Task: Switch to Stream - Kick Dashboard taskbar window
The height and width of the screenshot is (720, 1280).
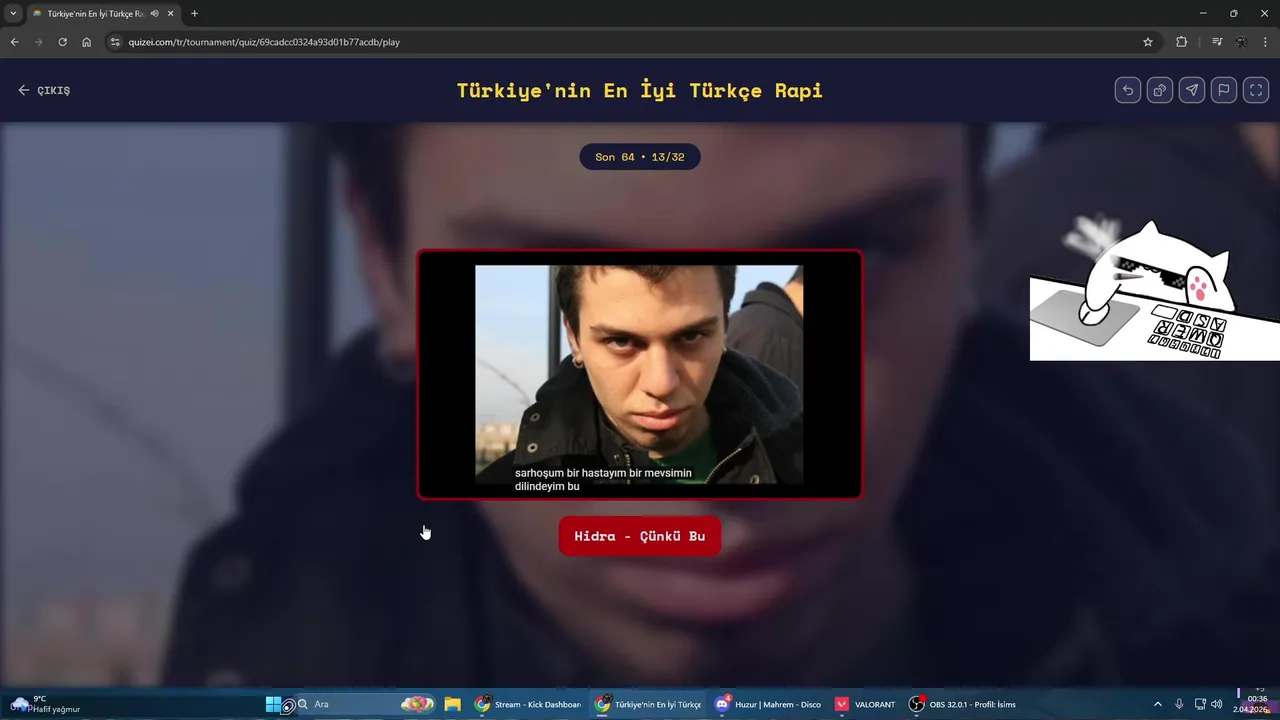Action: coord(527,704)
